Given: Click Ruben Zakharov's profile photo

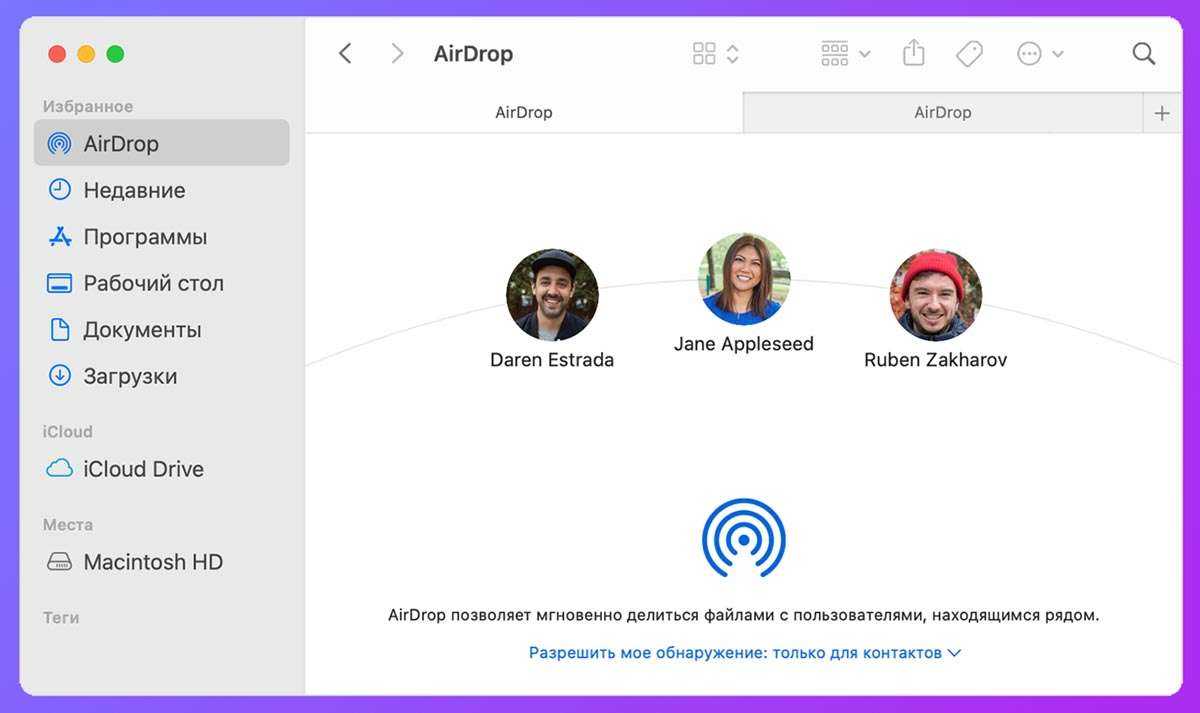Looking at the screenshot, I should [935, 295].
